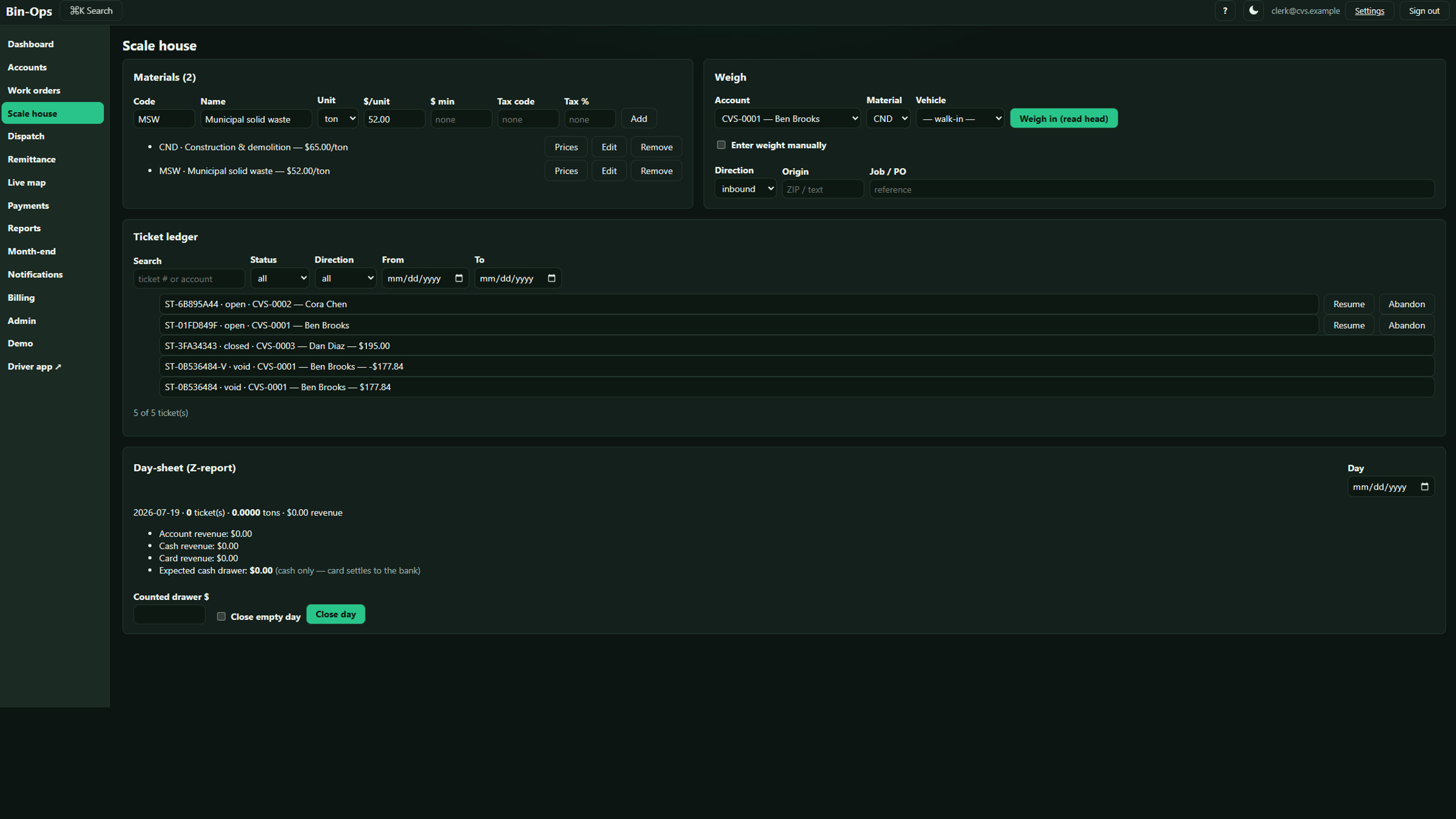
Task: Edit MSW Municipal solid waste material
Action: [609, 171]
